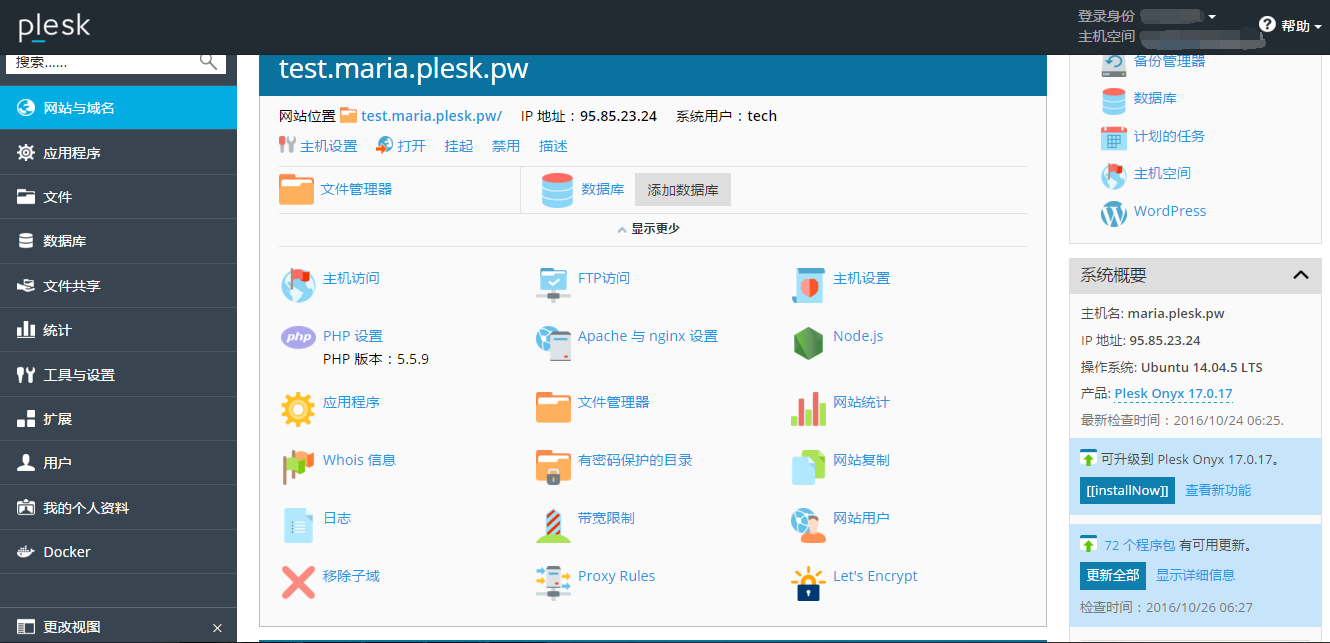Click the 更新全部 button
Viewport: 1330px width, 643px height.
tap(1113, 576)
